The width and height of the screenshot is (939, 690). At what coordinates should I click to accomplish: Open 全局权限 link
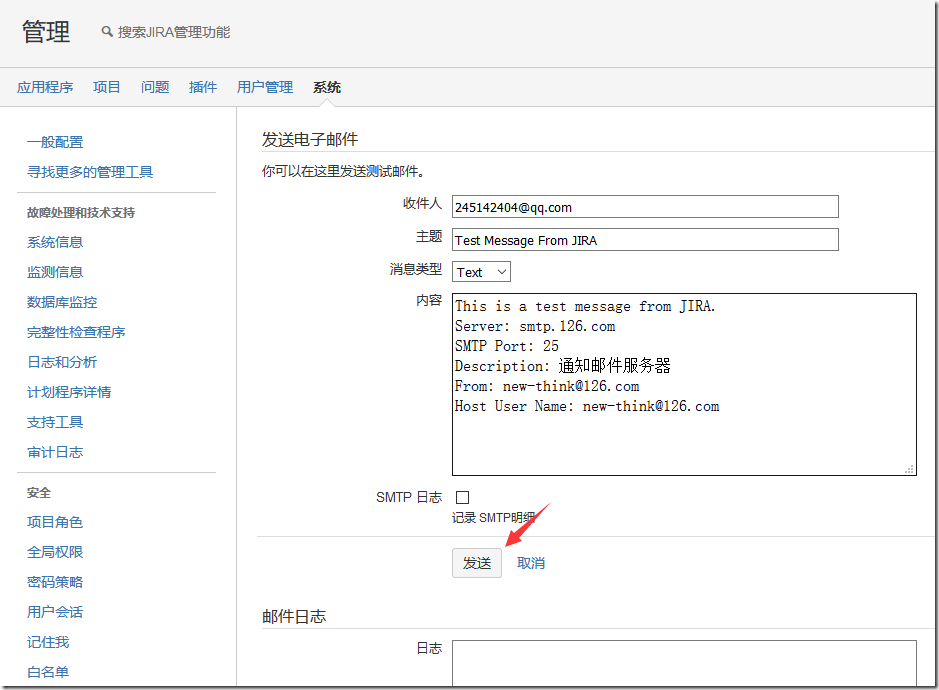[x=55, y=552]
